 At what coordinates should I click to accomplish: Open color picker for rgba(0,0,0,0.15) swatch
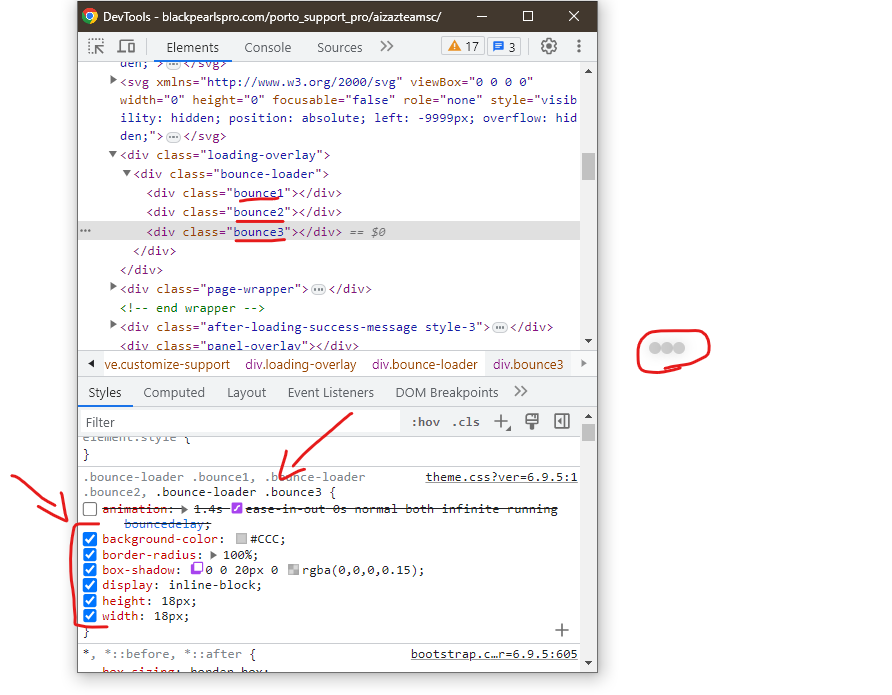(293, 569)
